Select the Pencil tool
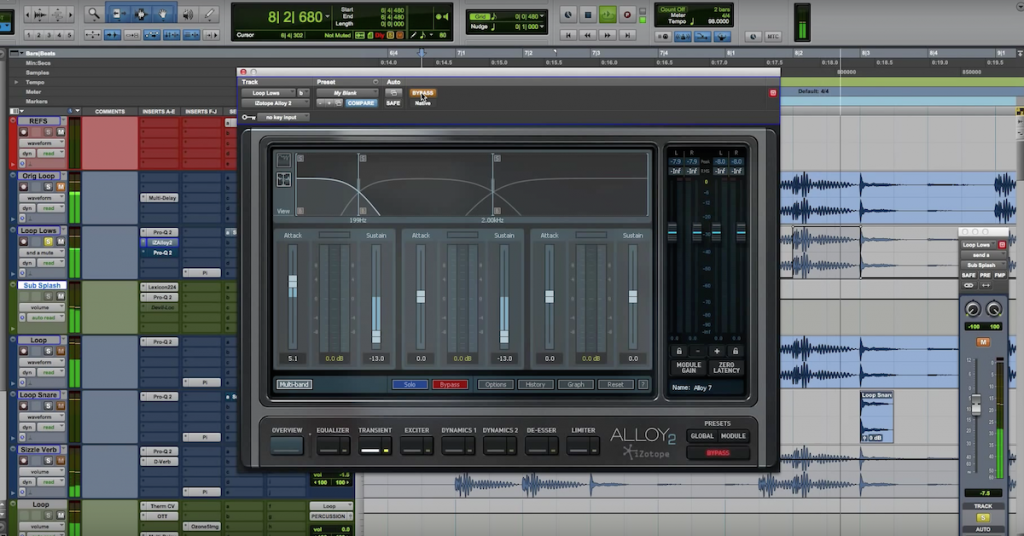Screen dimensions: 1024x536 pyautogui.click(x=209, y=14)
